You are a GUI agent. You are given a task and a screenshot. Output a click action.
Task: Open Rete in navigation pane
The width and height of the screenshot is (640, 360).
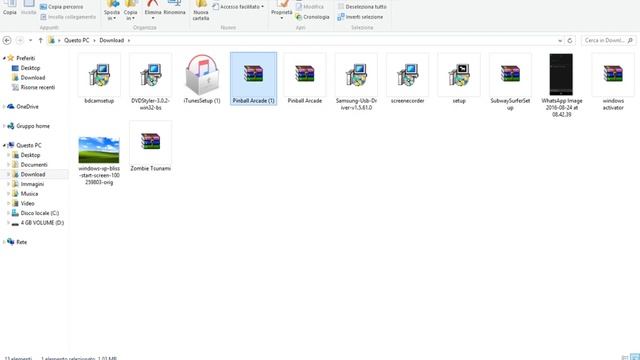21,242
